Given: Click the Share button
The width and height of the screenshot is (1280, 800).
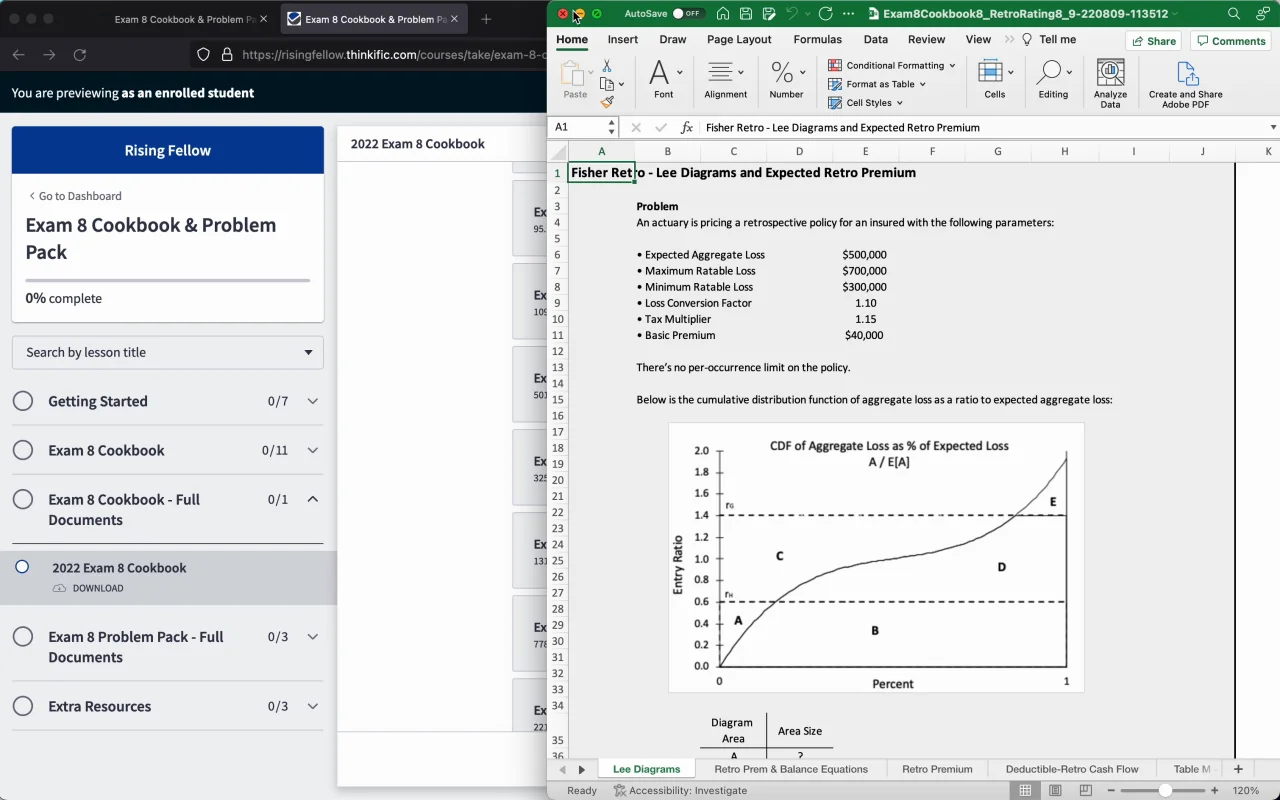Looking at the screenshot, I should (1153, 41).
